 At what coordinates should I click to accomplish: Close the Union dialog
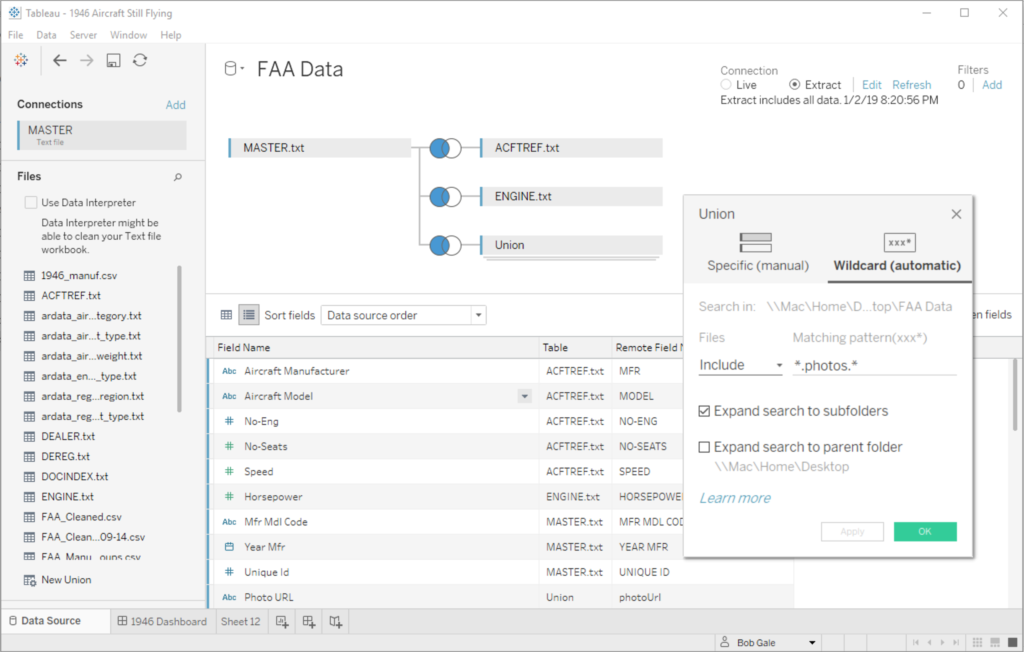tap(956, 214)
